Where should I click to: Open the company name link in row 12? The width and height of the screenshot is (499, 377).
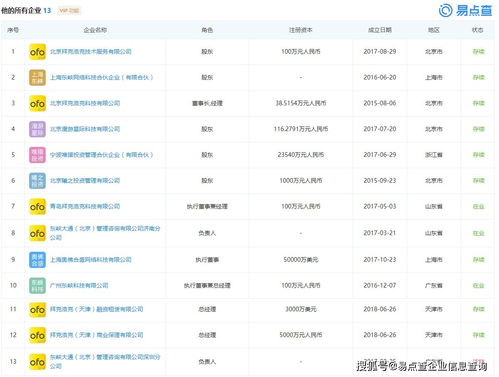pyautogui.click(x=96, y=335)
